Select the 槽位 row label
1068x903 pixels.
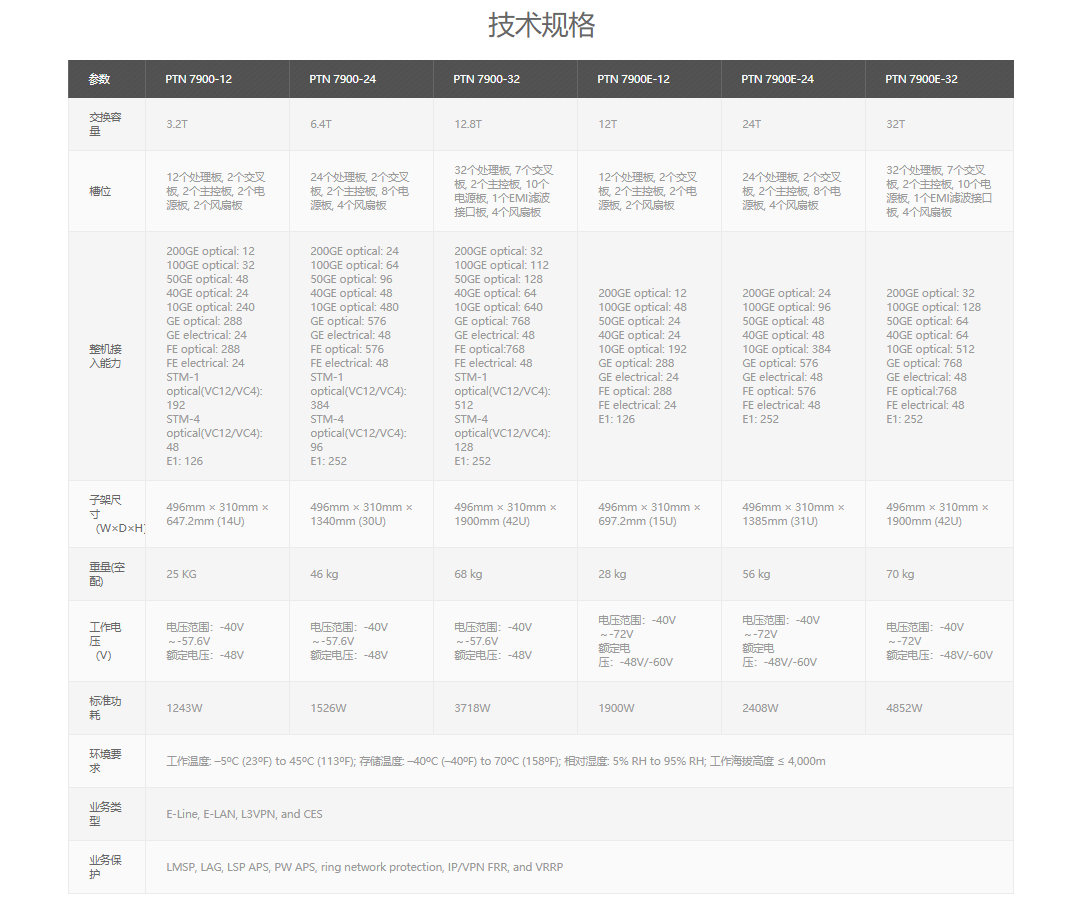tap(100, 191)
